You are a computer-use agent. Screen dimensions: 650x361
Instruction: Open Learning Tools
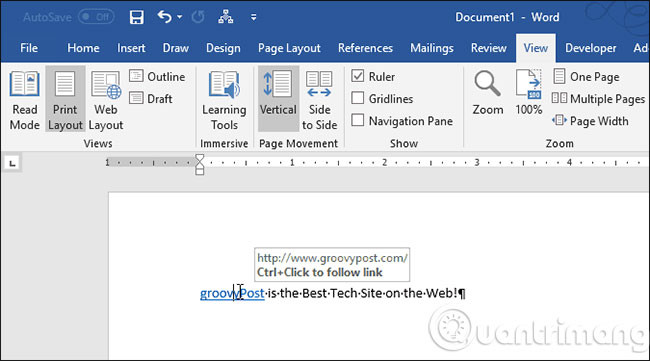click(x=224, y=100)
